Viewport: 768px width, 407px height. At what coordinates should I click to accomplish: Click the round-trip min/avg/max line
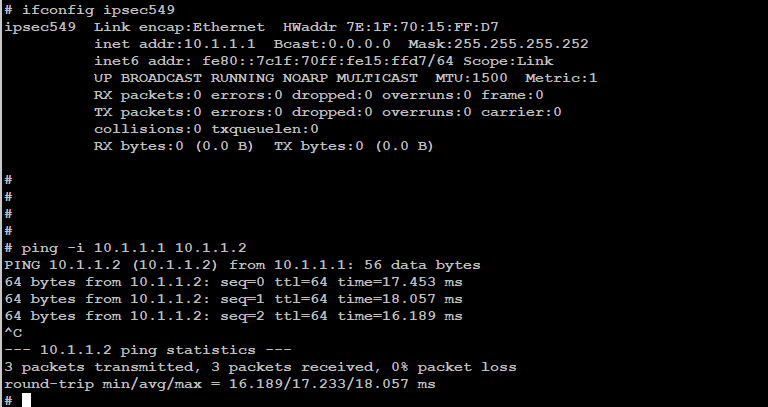point(220,384)
